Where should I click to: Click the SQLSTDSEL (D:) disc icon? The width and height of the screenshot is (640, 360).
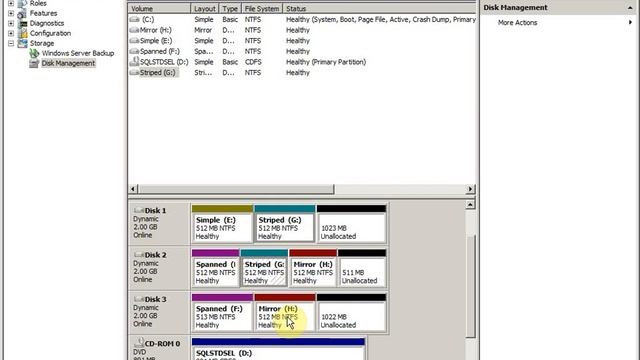point(134,61)
